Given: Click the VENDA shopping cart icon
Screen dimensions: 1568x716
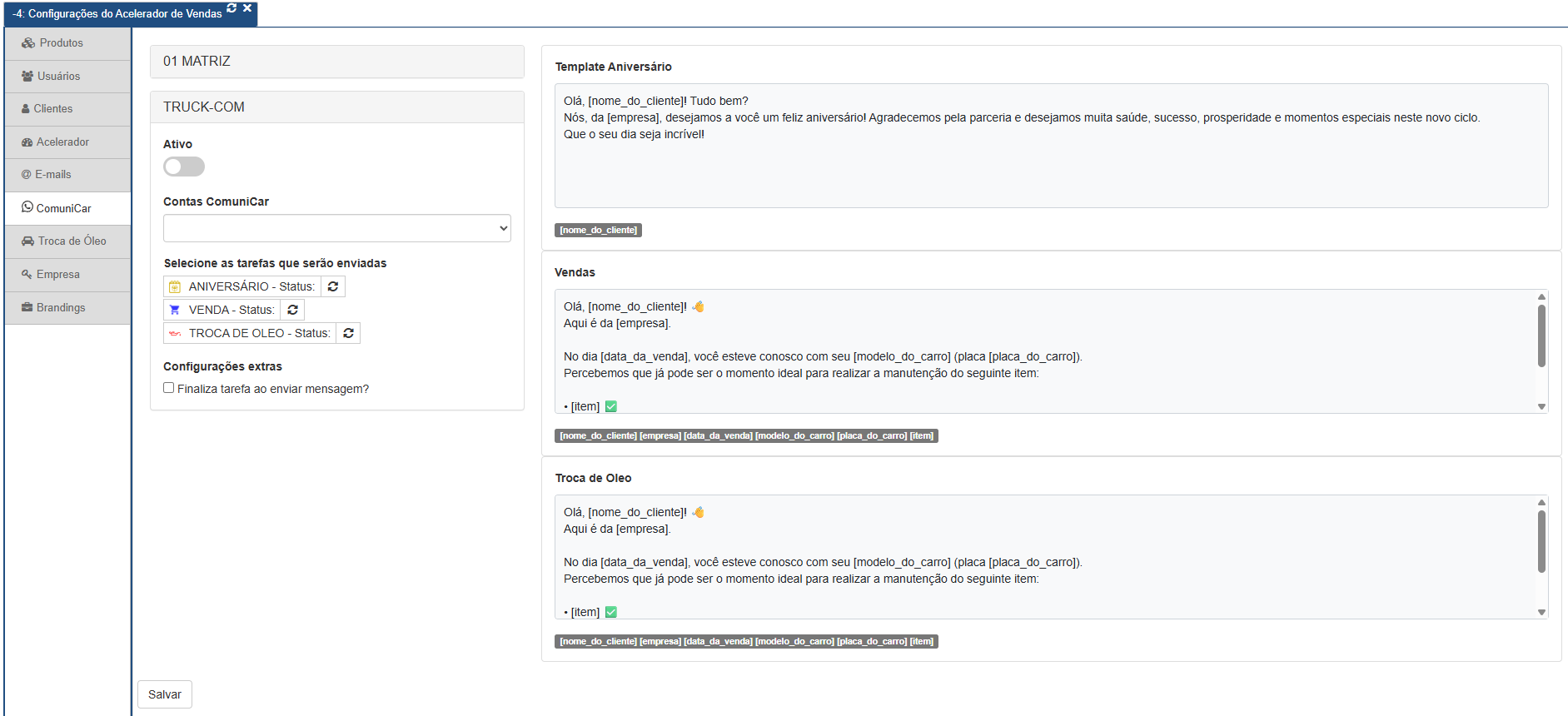Looking at the screenshot, I should pos(175,310).
